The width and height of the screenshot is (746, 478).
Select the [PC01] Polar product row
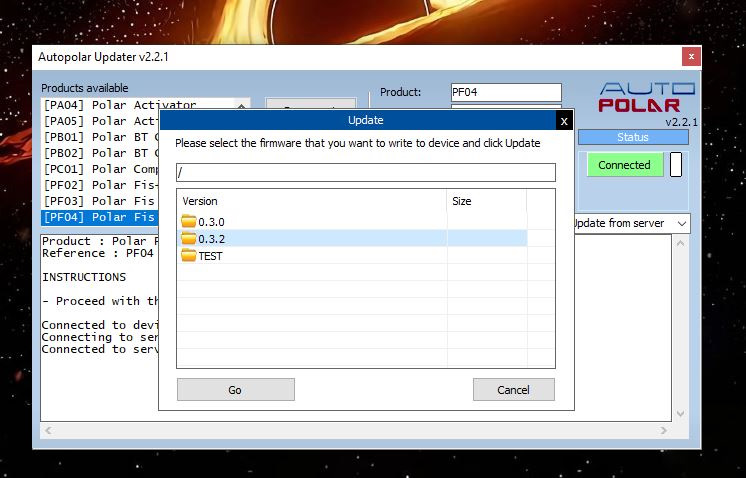pyautogui.click(x=100, y=169)
